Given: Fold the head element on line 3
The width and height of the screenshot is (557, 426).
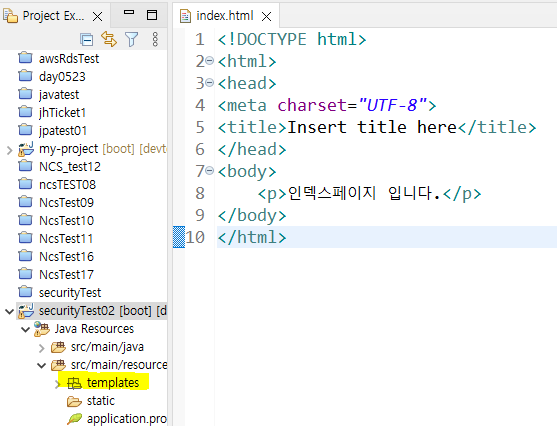Looking at the screenshot, I should (x=210, y=83).
